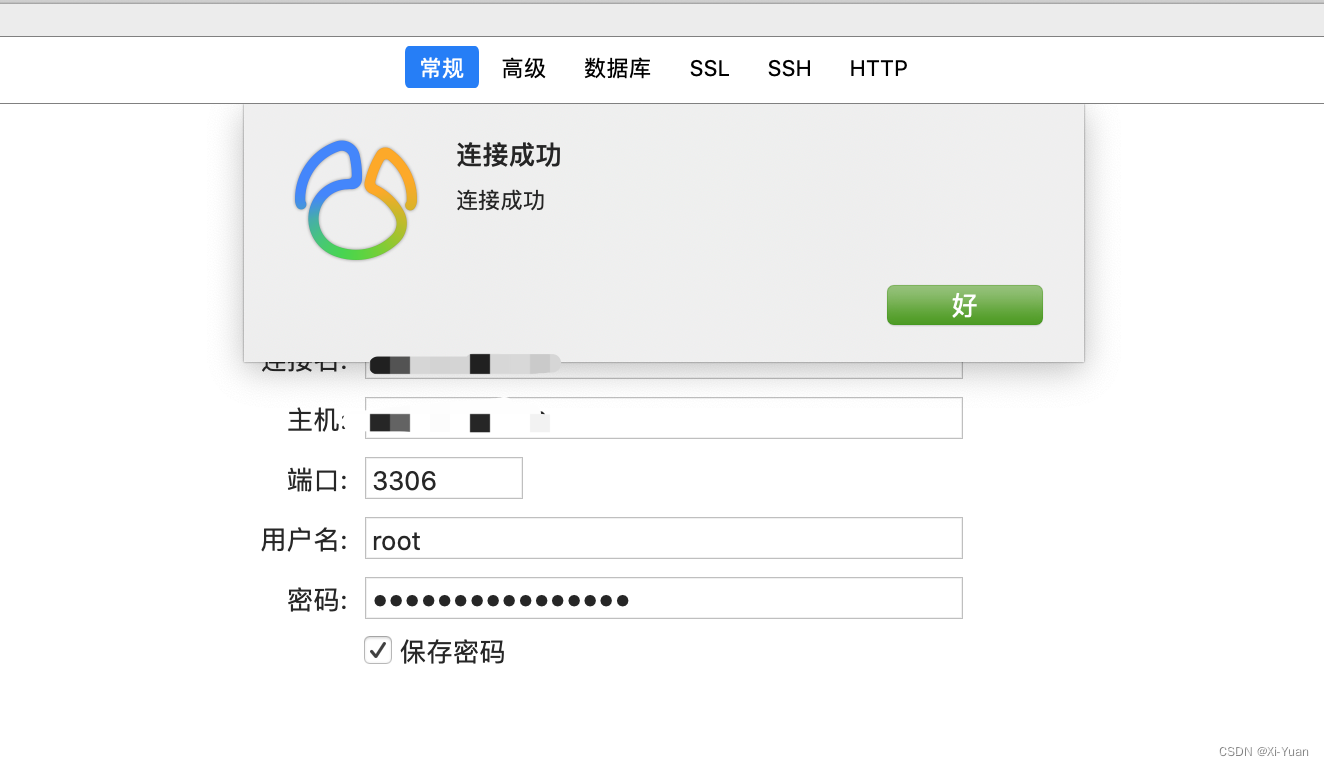Click the 用户名 field containing root
The image size is (1324, 766).
pos(663,538)
